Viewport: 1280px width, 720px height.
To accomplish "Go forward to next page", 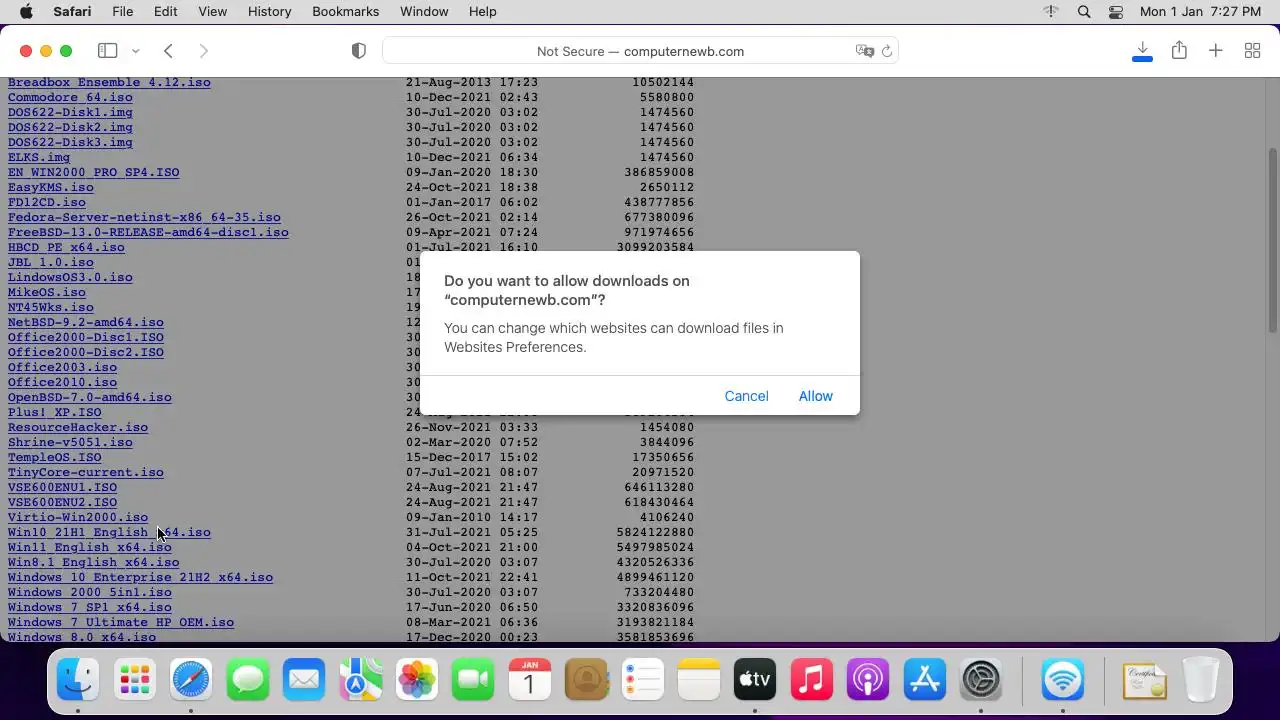I will pyautogui.click(x=204, y=51).
